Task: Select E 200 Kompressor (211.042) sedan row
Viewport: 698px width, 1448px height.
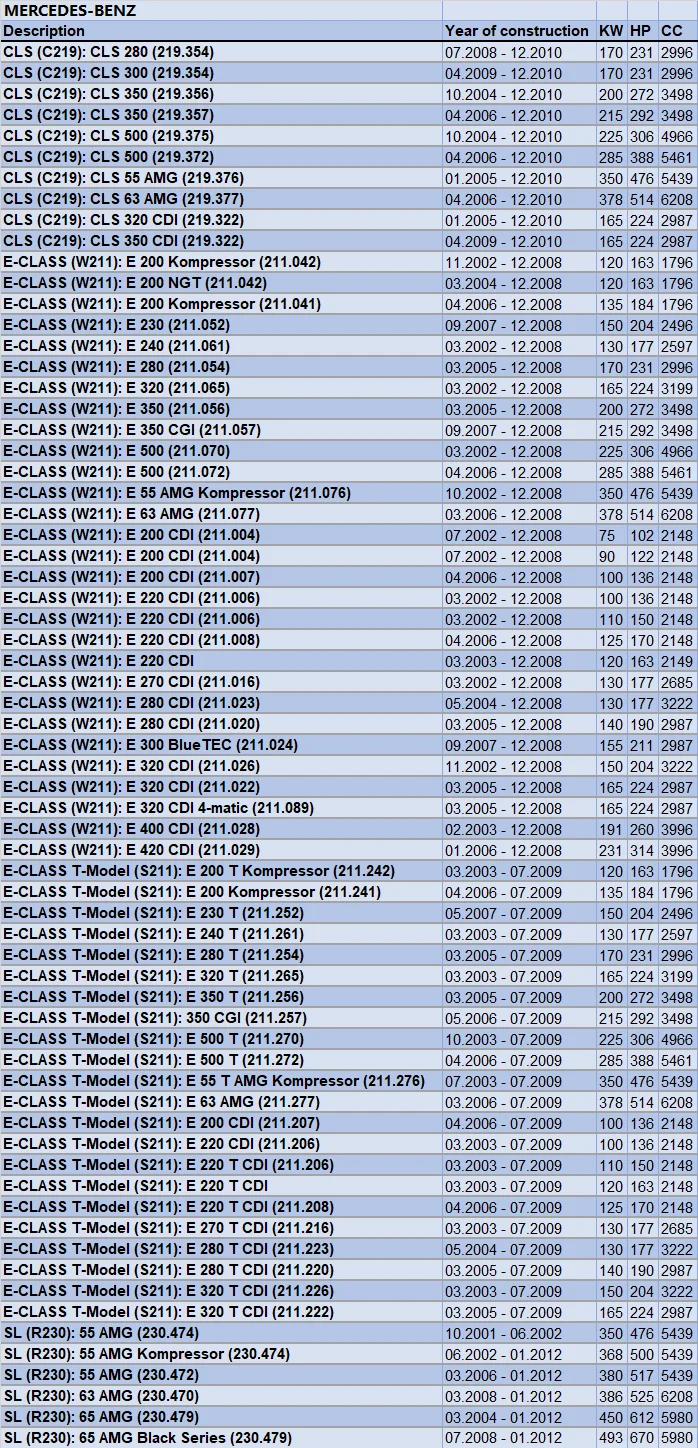Action: tap(349, 262)
